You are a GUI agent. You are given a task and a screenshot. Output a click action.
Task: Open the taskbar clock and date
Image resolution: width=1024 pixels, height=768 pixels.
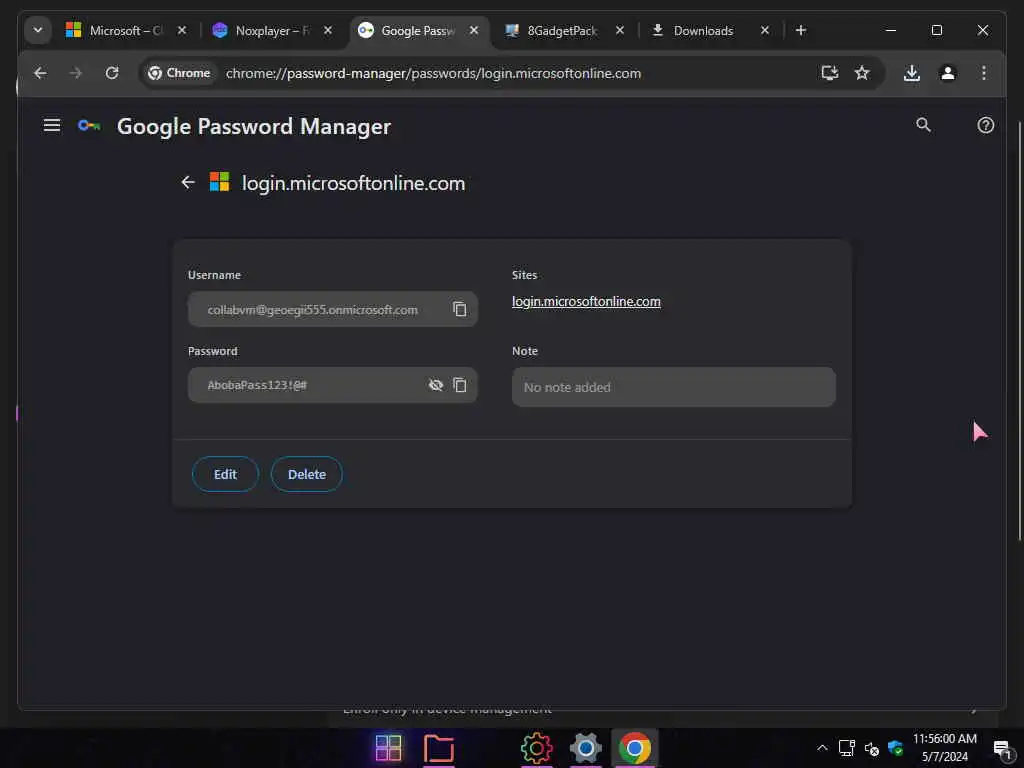pyautogui.click(x=944, y=748)
